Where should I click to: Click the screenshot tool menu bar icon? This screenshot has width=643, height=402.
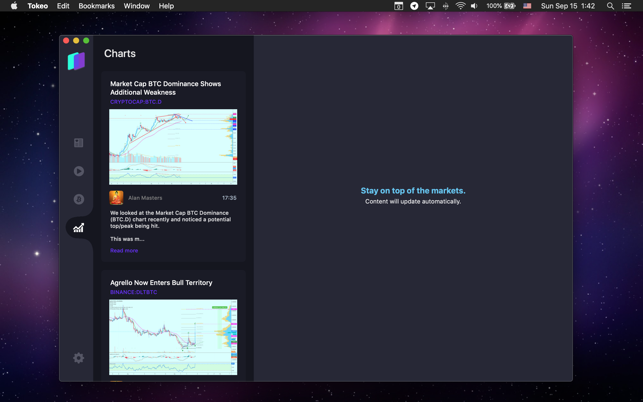[399, 6]
